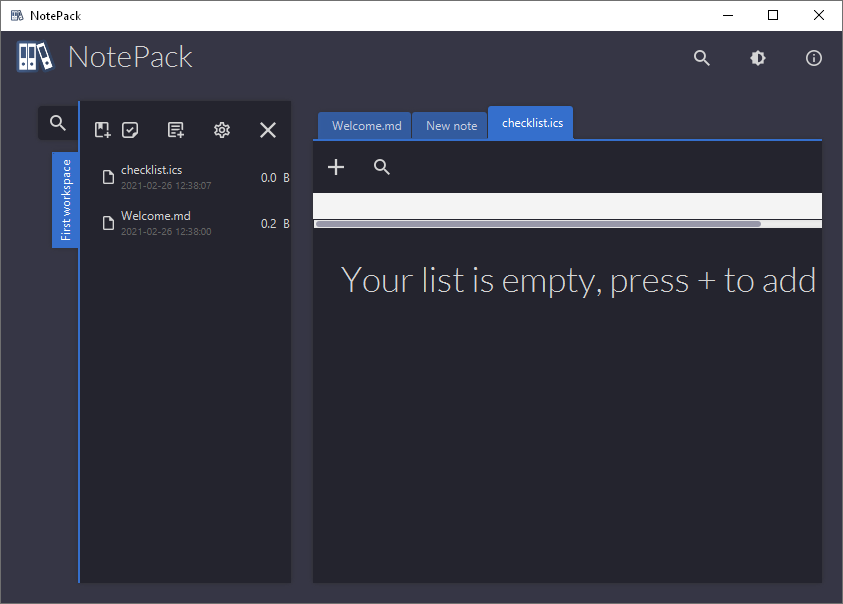The image size is (843, 604).
Task: Close the notes list panel
Action: click(267, 129)
